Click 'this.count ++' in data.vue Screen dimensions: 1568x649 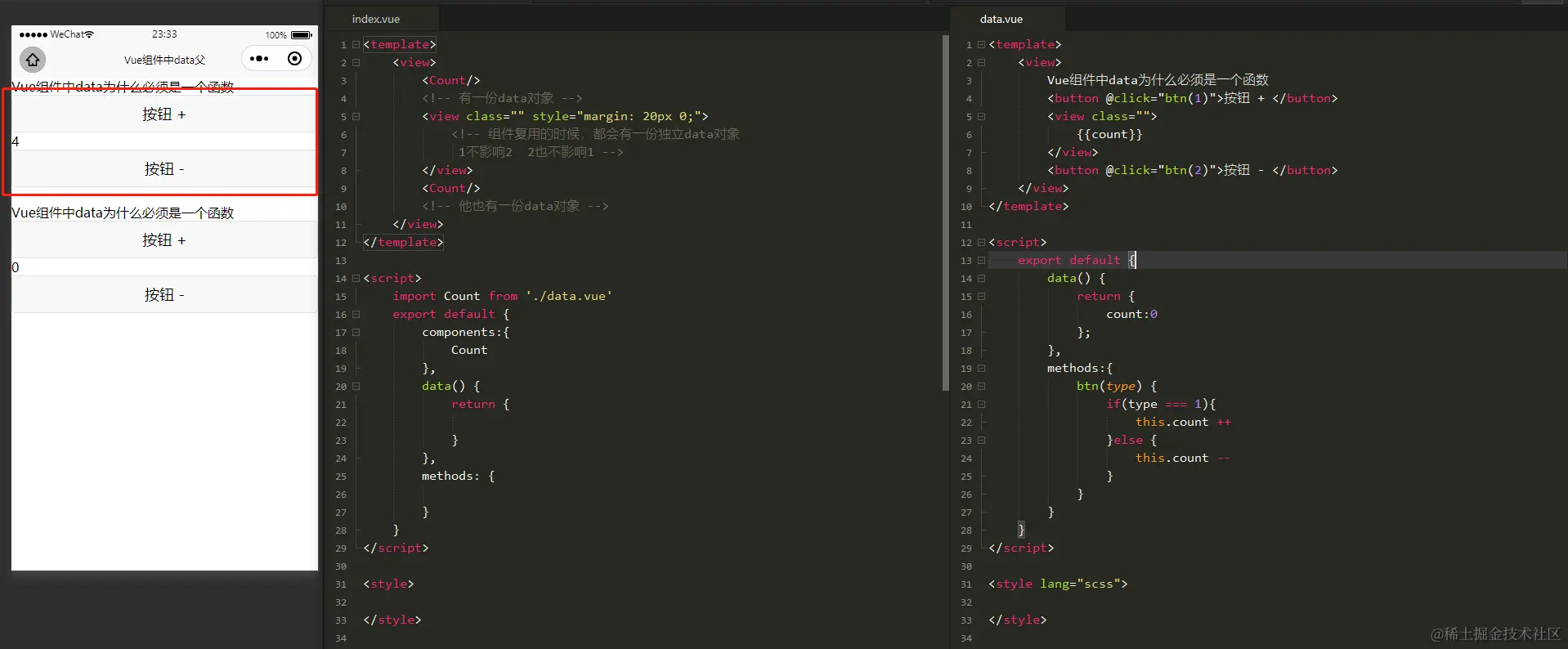pyautogui.click(x=1183, y=422)
